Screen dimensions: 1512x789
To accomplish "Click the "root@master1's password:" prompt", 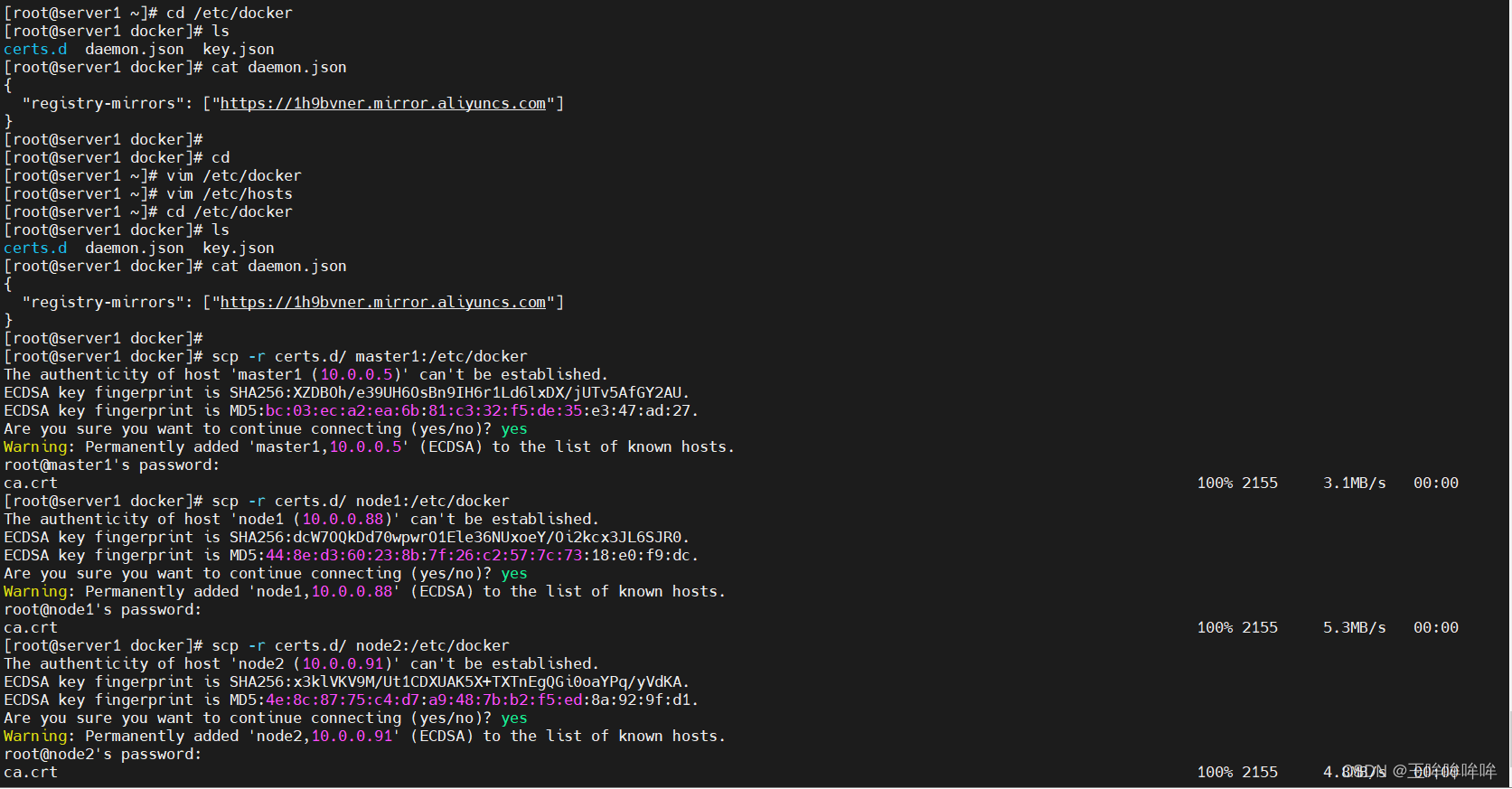I will pyautogui.click(x=112, y=465).
